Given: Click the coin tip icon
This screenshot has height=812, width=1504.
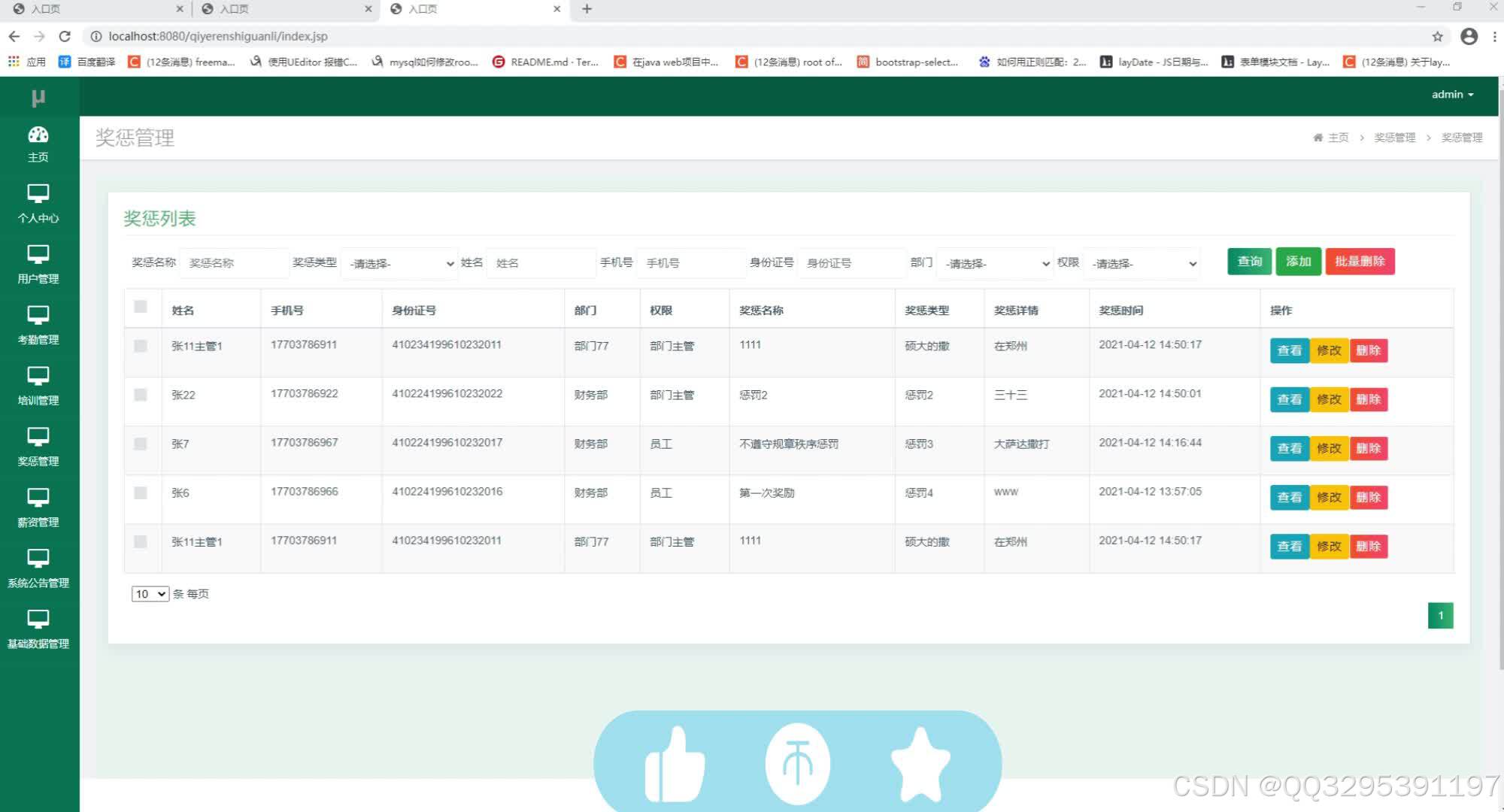Looking at the screenshot, I should pyautogui.click(x=798, y=764).
